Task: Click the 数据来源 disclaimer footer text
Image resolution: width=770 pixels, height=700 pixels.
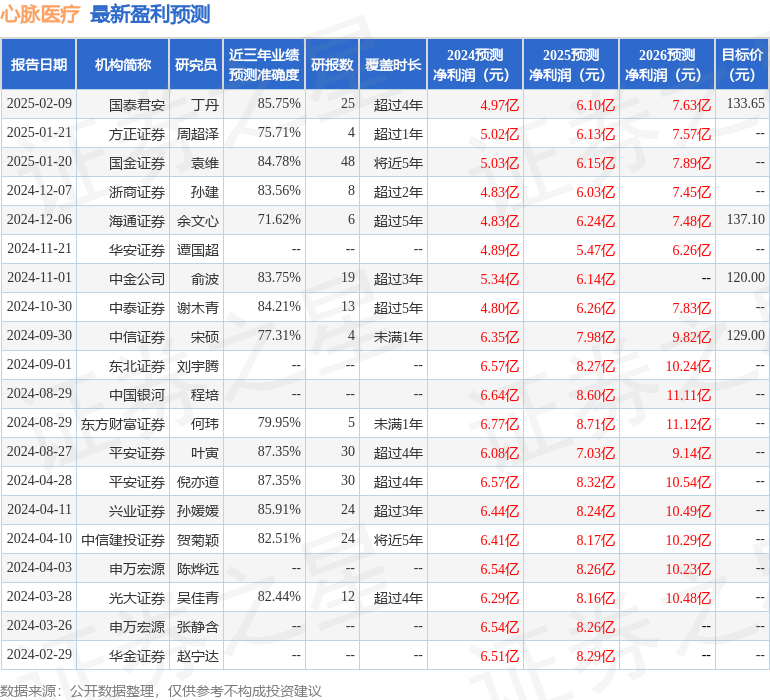Action: pyautogui.click(x=161, y=691)
